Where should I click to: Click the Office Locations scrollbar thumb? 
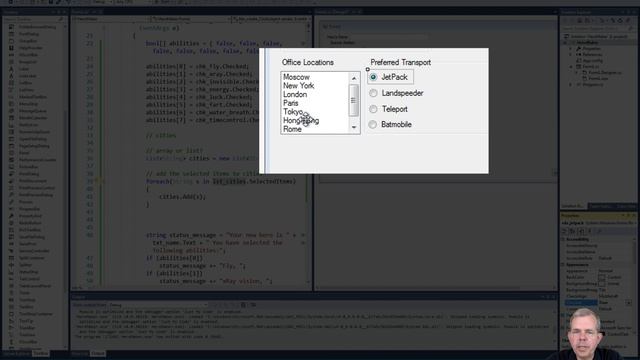354,100
